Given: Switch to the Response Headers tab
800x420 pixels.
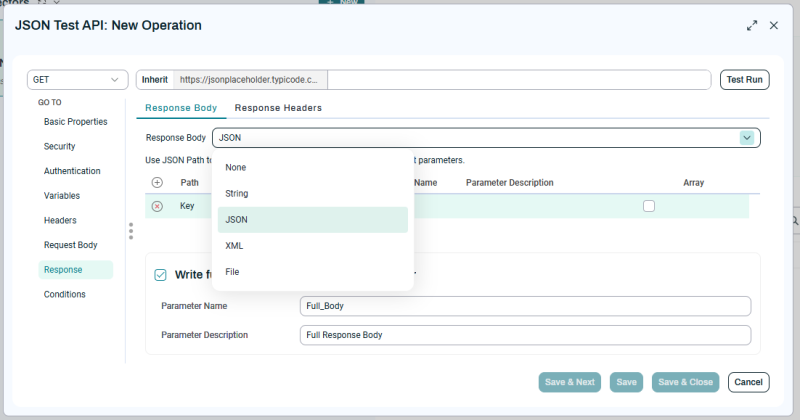Looking at the screenshot, I should (278, 108).
